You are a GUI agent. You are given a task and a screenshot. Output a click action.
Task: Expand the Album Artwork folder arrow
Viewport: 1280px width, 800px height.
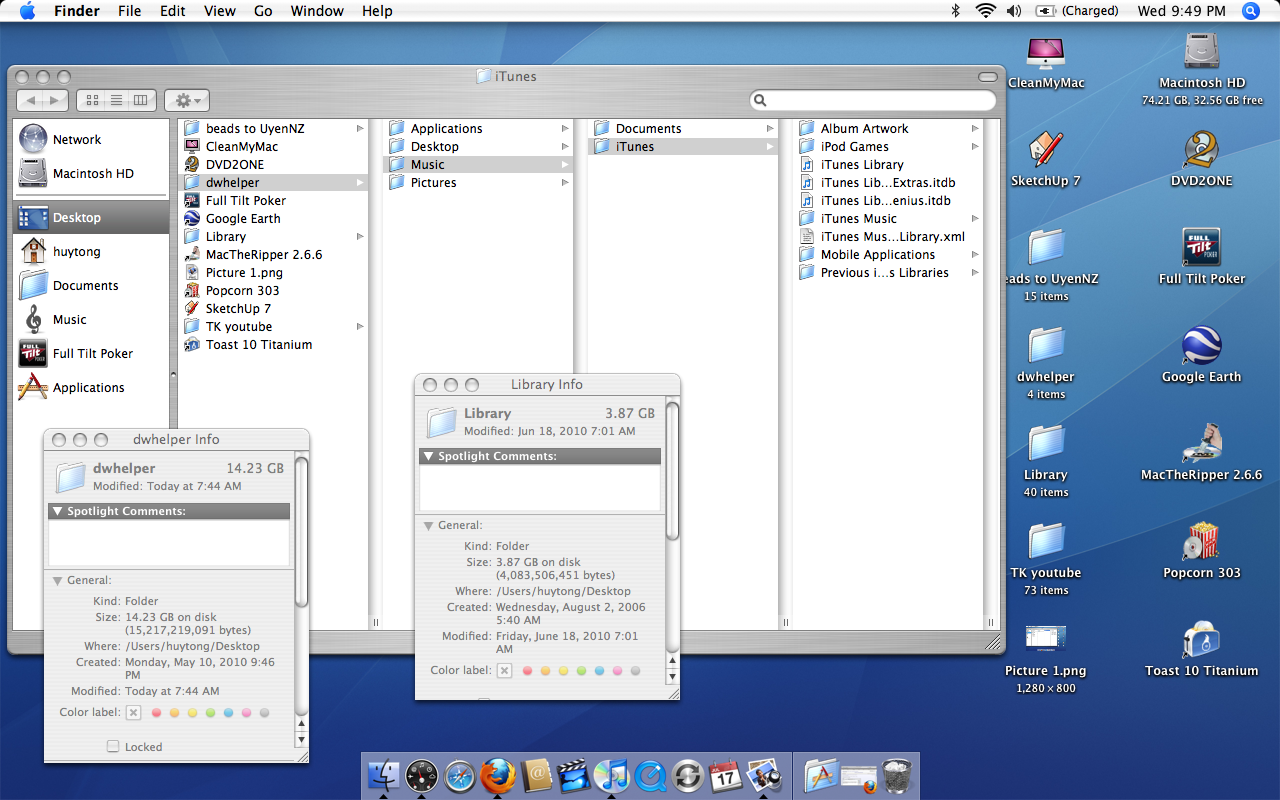(975, 129)
